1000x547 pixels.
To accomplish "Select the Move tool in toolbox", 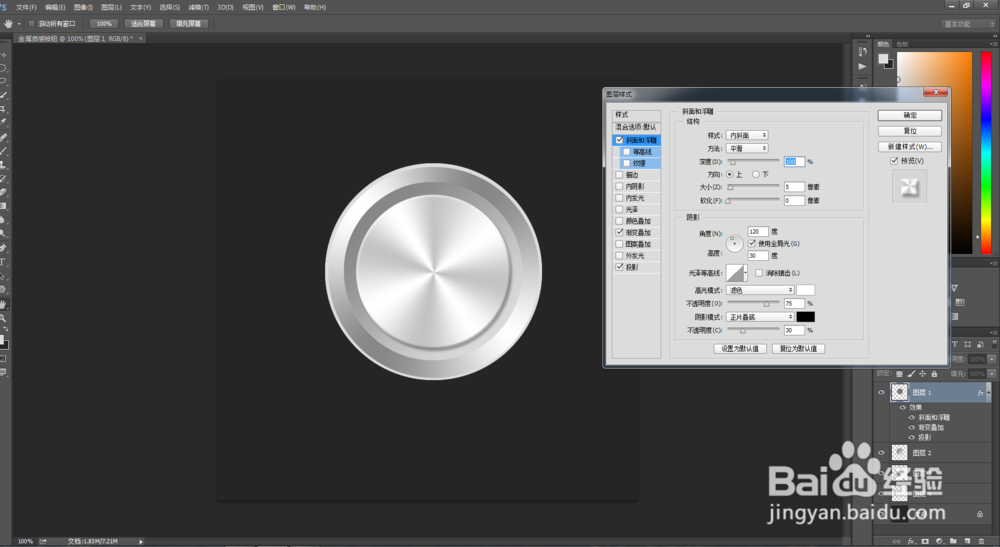I will pyautogui.click(x=3, y=55).
